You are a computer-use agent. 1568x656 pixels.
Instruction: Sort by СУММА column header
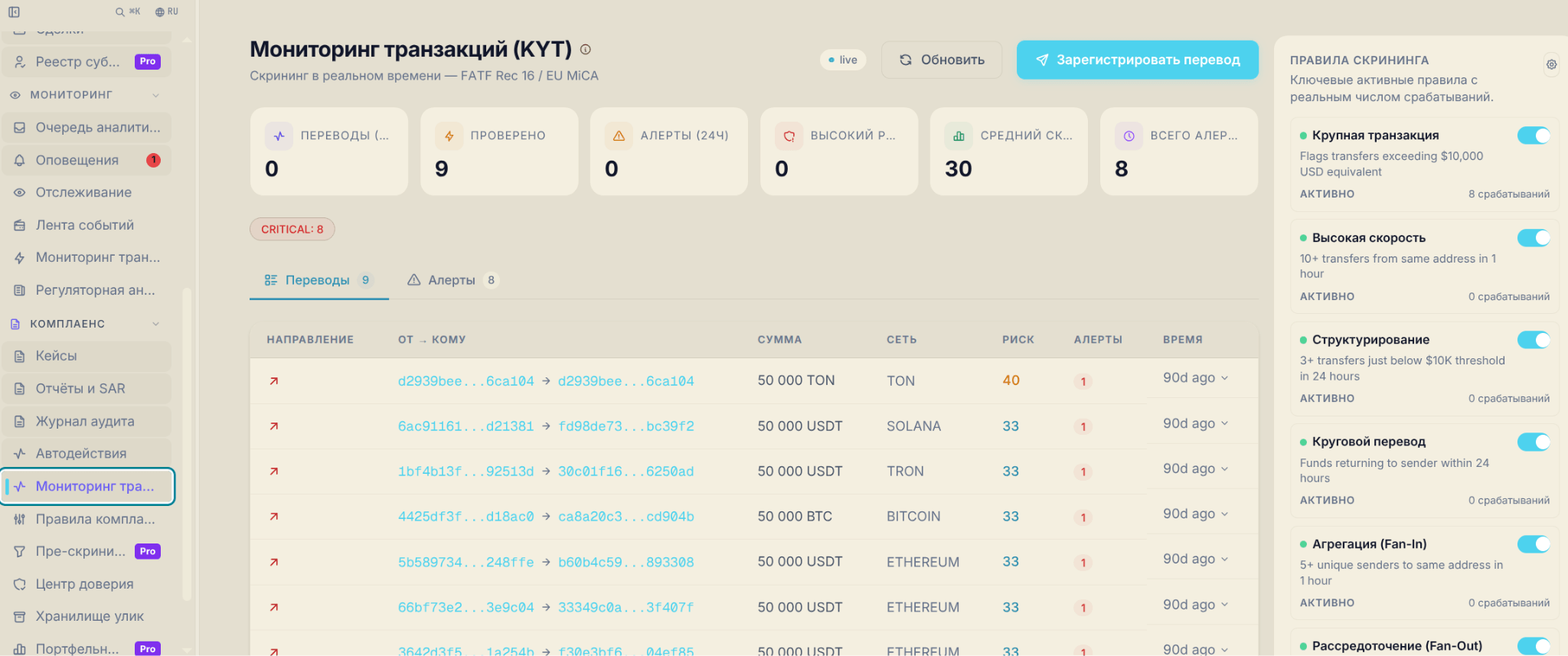[779, 340]
